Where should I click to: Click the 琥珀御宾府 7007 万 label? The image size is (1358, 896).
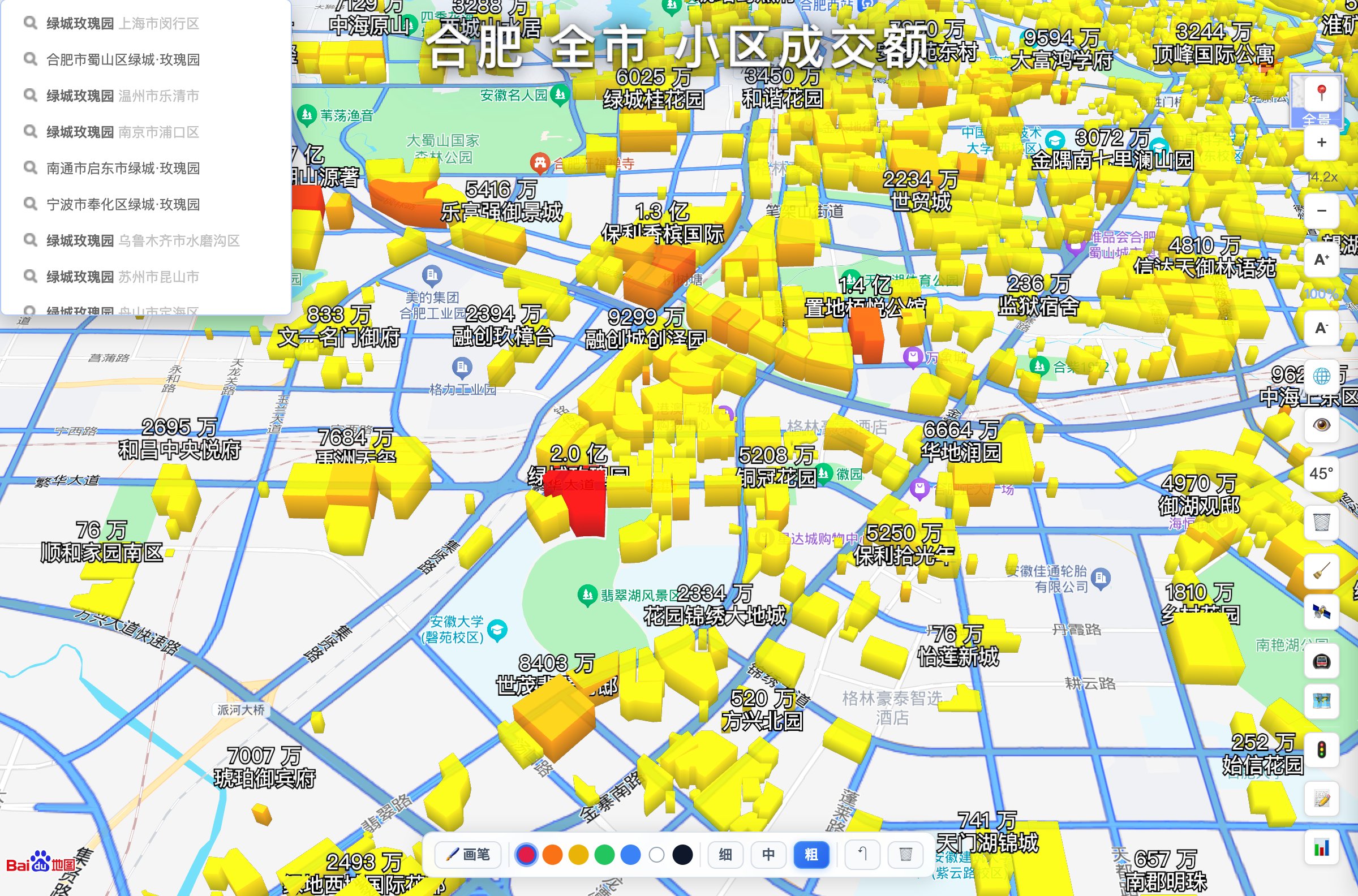click(x=264, y=767)
